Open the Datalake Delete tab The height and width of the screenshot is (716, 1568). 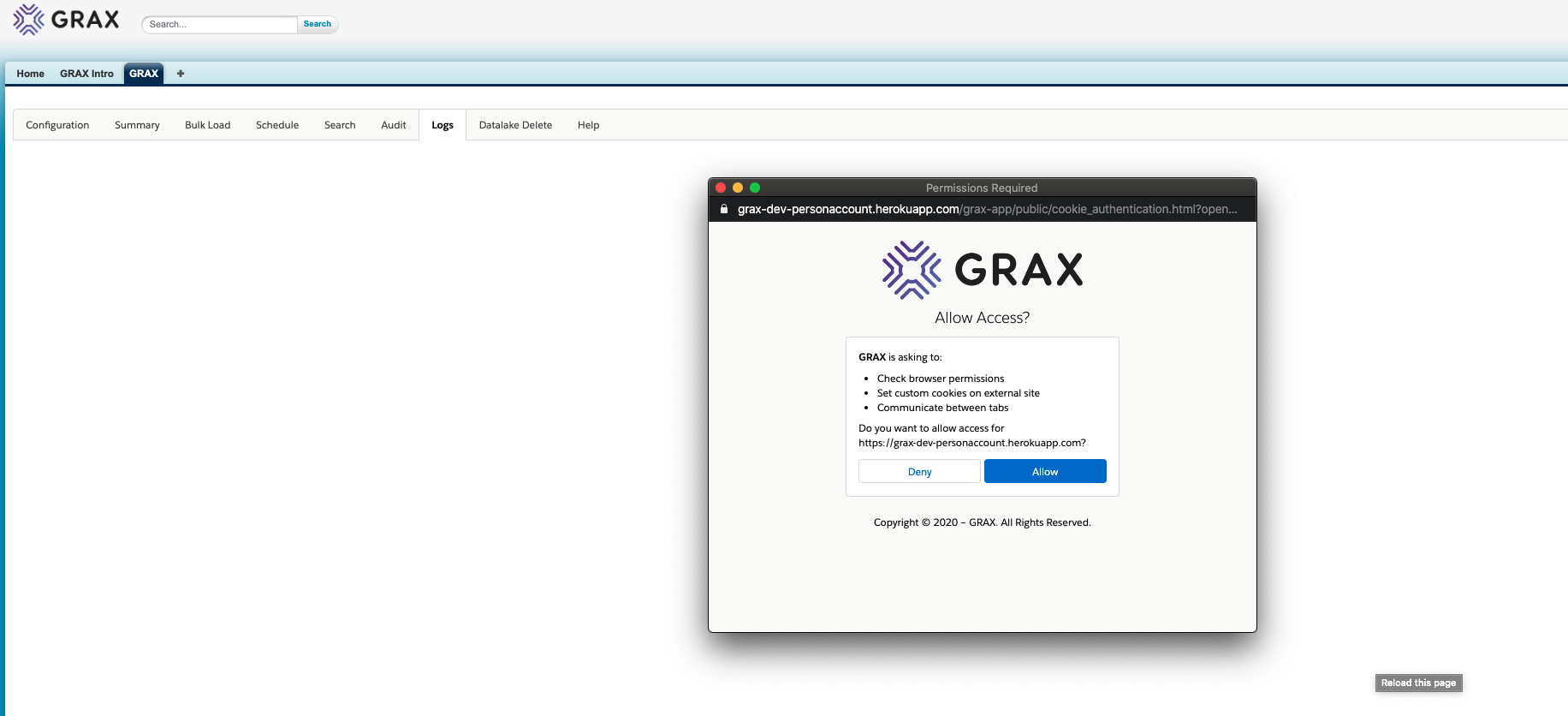click(515, 125)
